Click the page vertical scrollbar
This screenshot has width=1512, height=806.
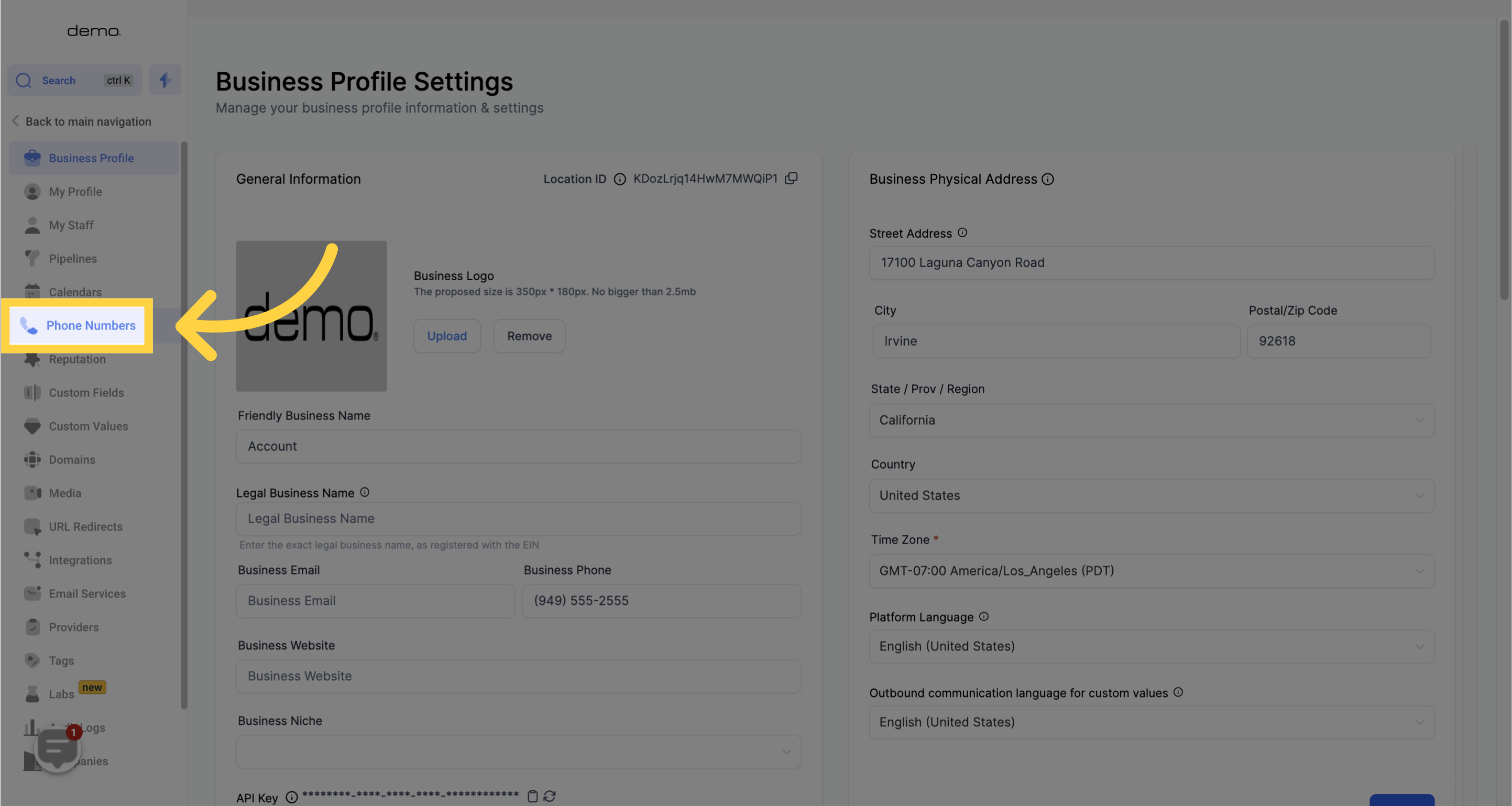tap(1504, 160)
